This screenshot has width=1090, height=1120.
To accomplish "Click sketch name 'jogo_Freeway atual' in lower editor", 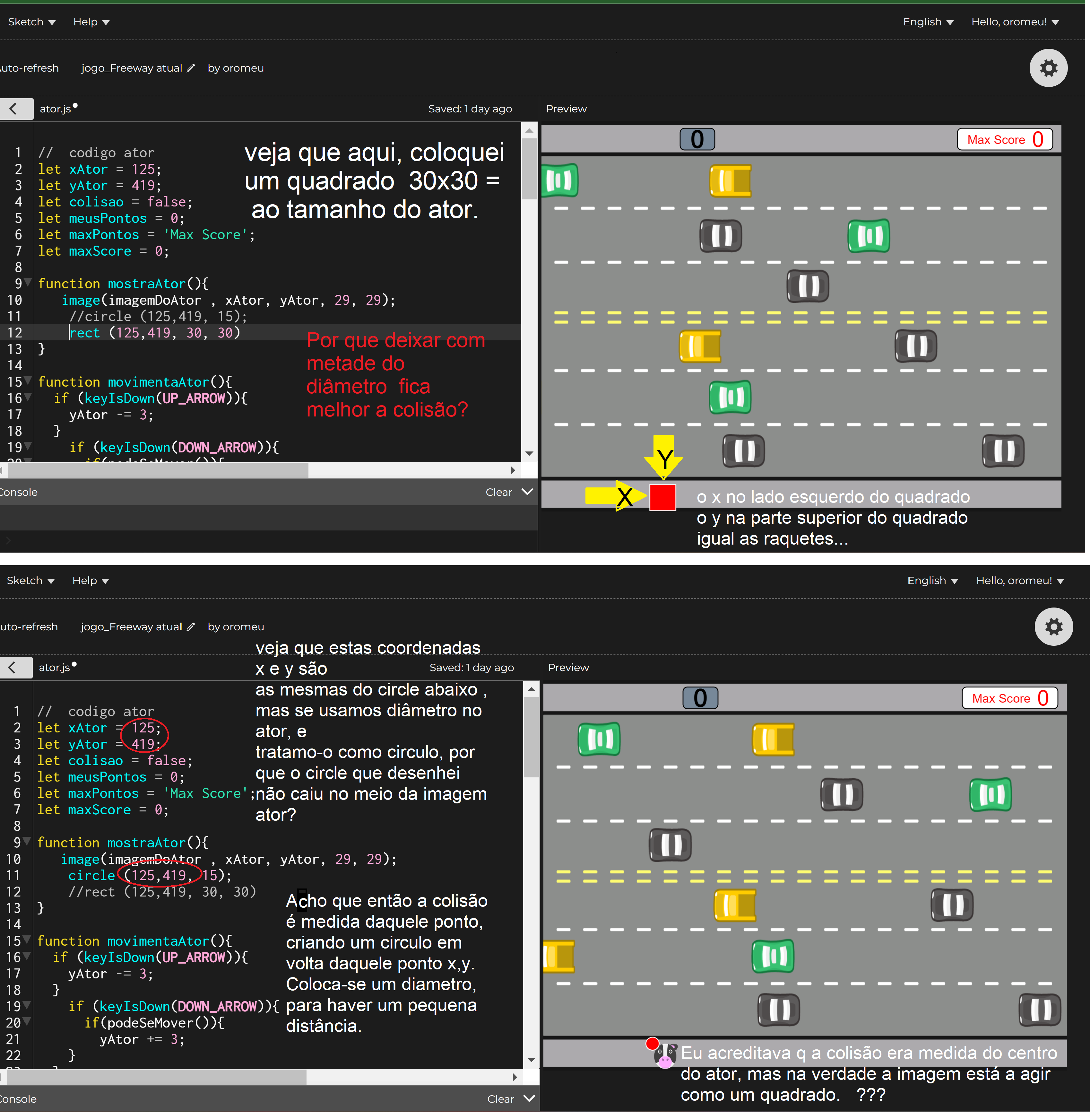I will 131,627.
